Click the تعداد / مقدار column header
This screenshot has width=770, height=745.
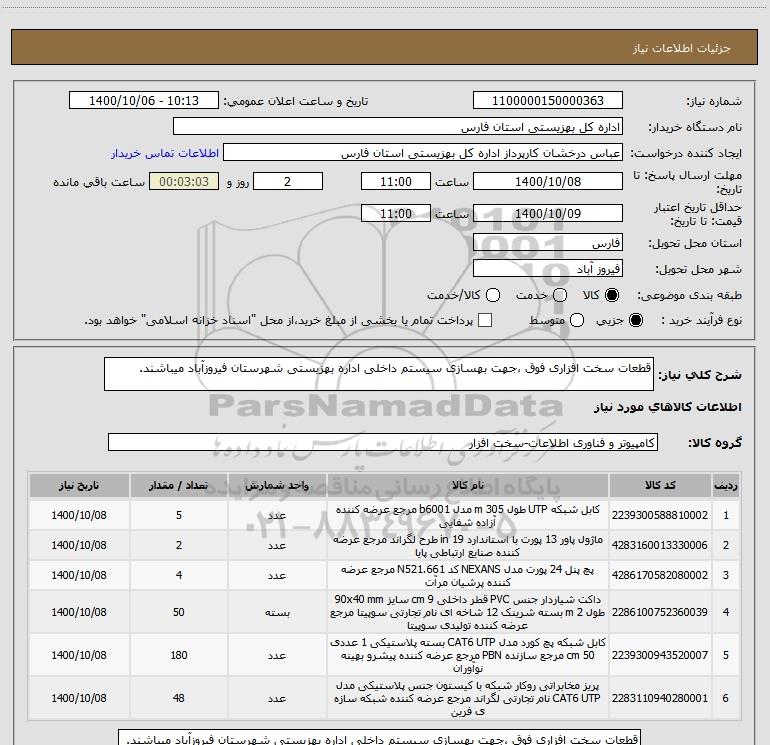click(179, 486)
